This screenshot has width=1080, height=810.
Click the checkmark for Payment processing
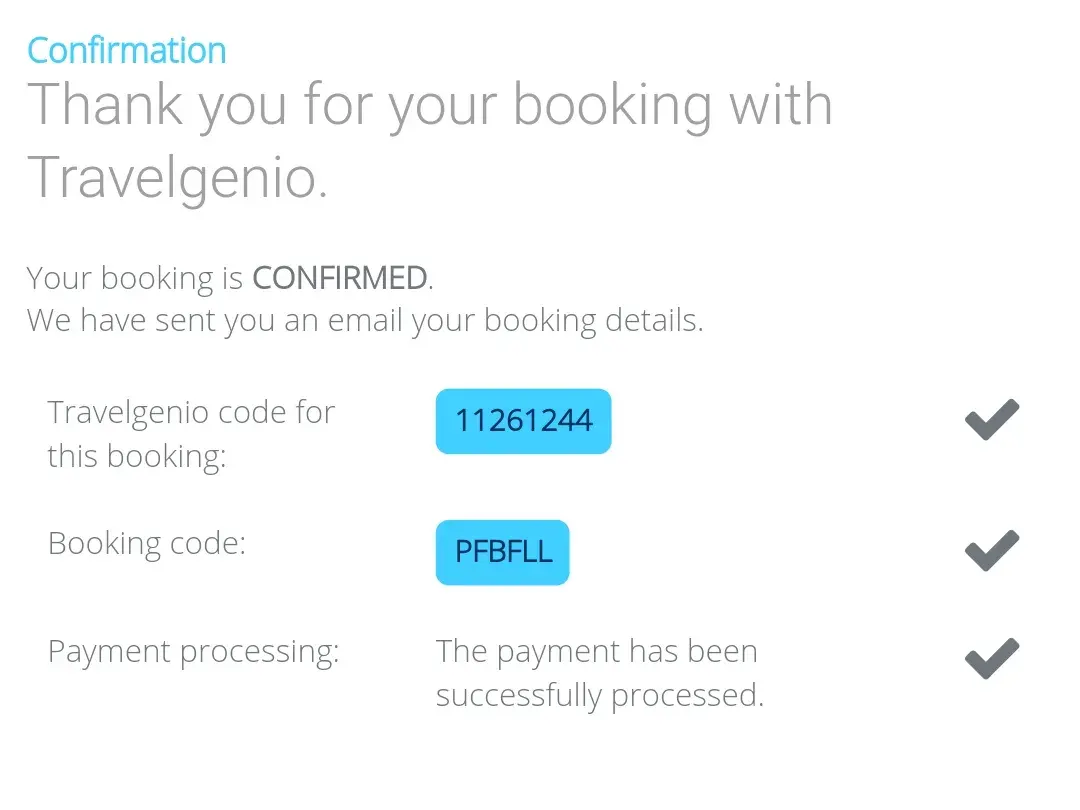[992, 659]
